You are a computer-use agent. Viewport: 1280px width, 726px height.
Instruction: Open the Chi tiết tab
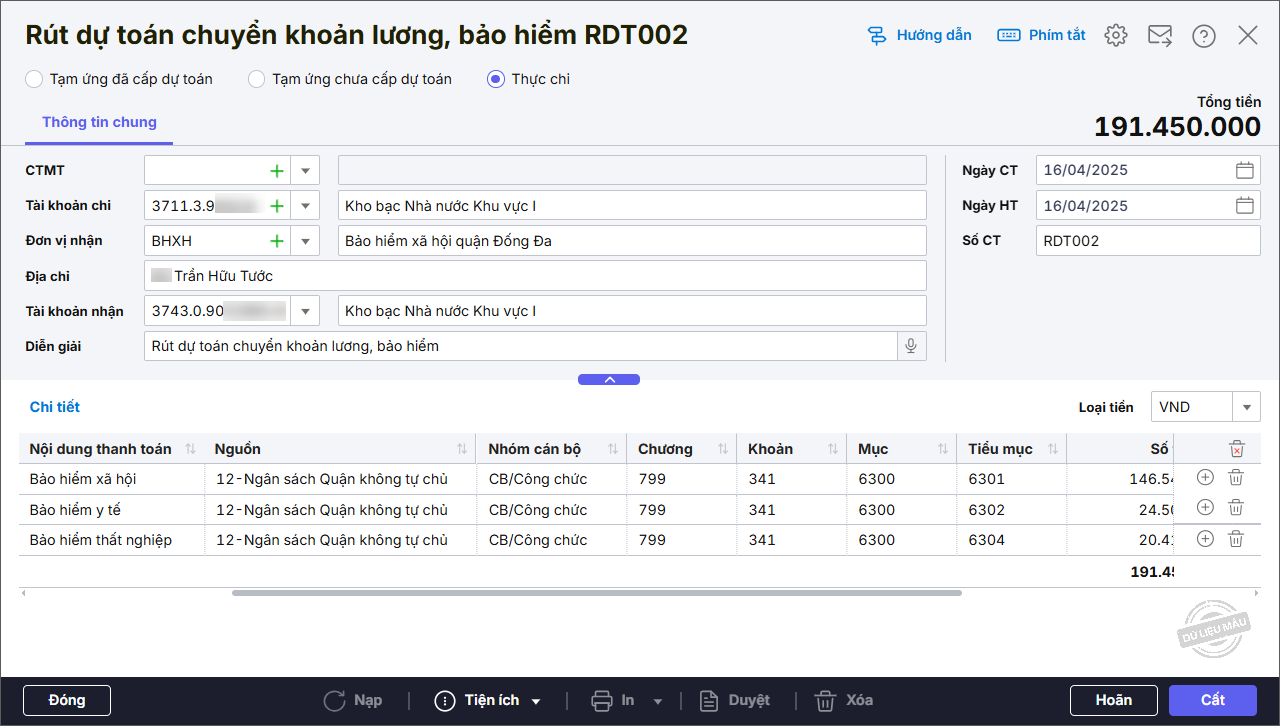pyautogui.click(x=55, y=407)
